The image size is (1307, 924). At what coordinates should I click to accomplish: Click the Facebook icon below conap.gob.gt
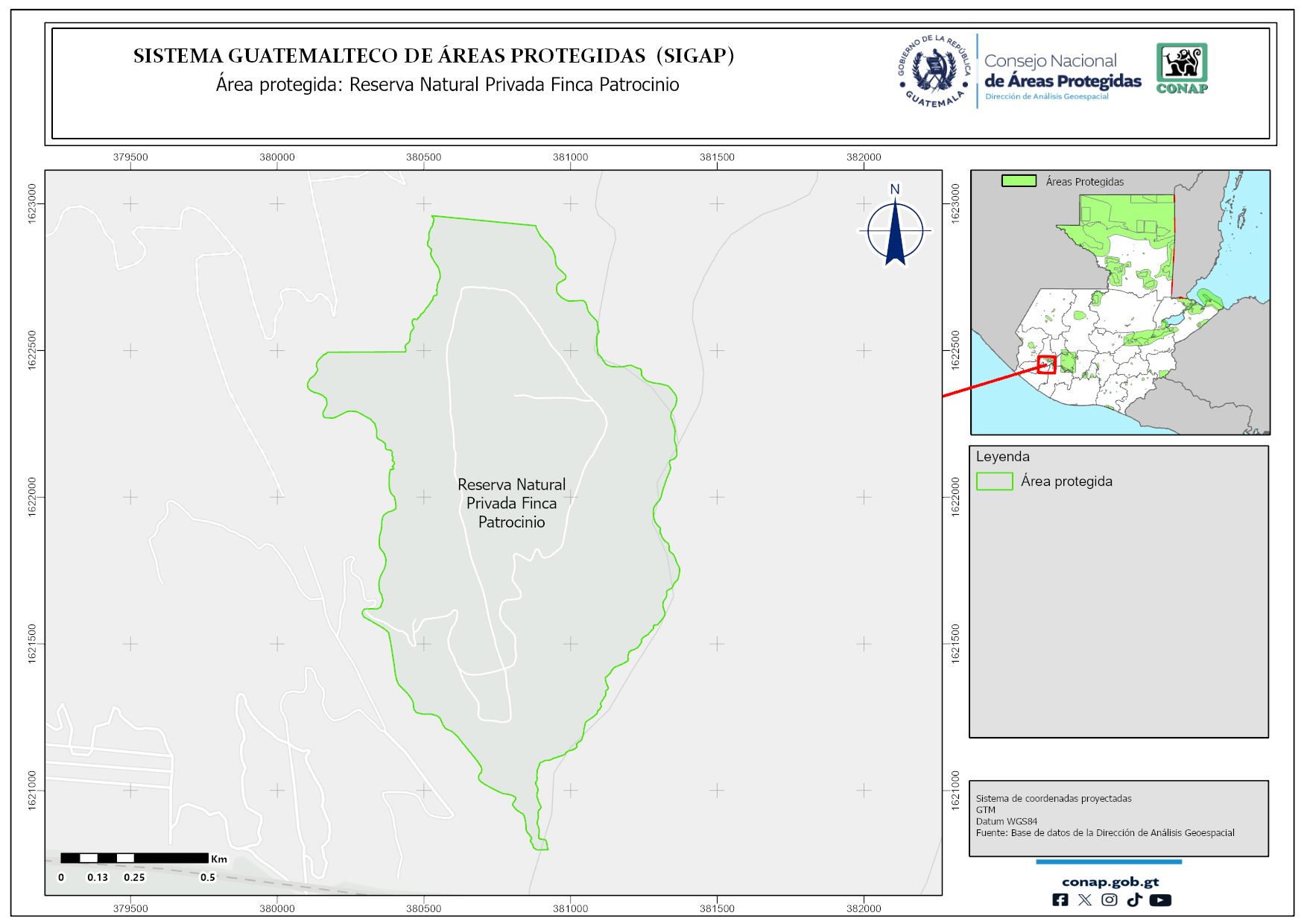click(1060, 900)
